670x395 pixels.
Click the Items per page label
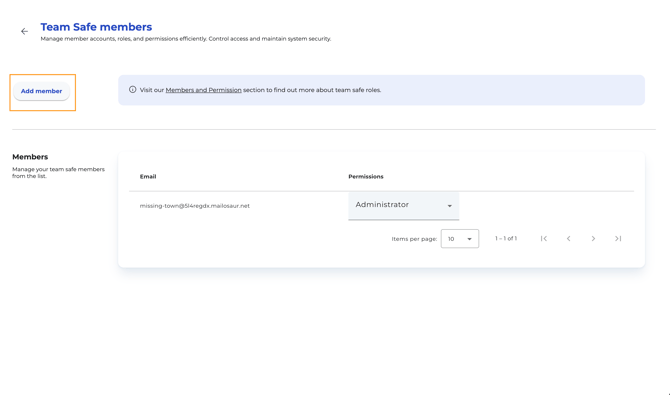pyautogui.click(x=414, y=239)
